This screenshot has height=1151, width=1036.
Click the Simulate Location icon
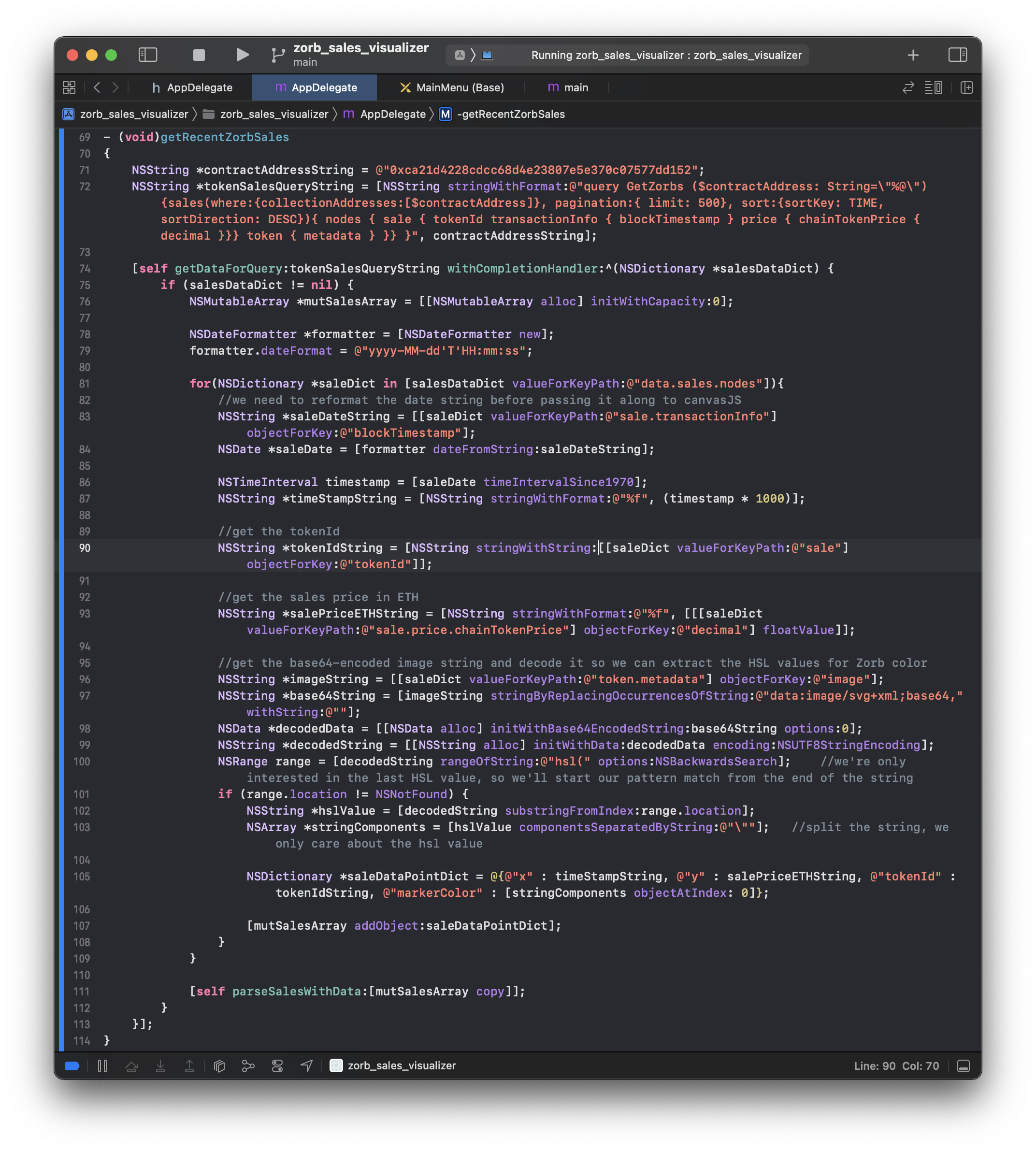[306, 1065]
